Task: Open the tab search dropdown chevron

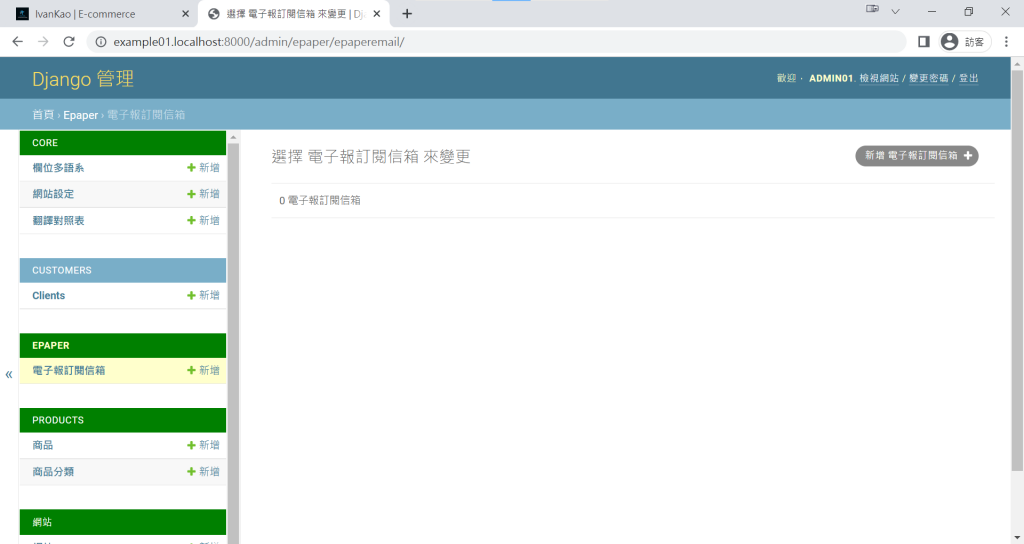Action: coord(895,11)
